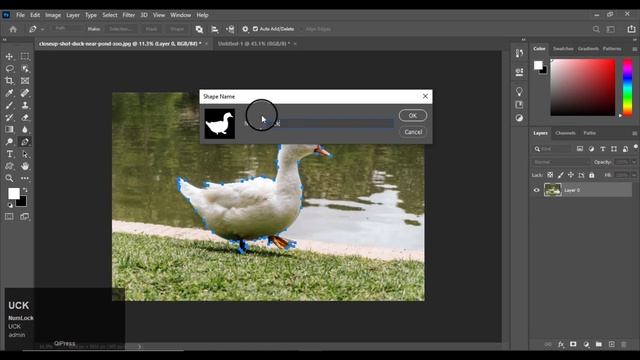640x360 pixels.
Task: Select the Frame tool
Action: [x=25, y=81]
